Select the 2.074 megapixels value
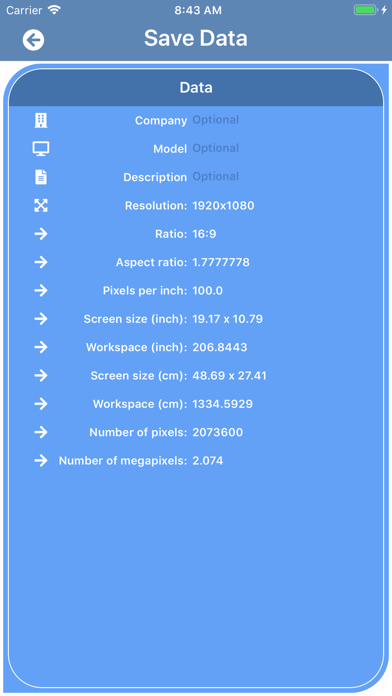The width and height of the screenshot is (392, 696). coord(208,461)
